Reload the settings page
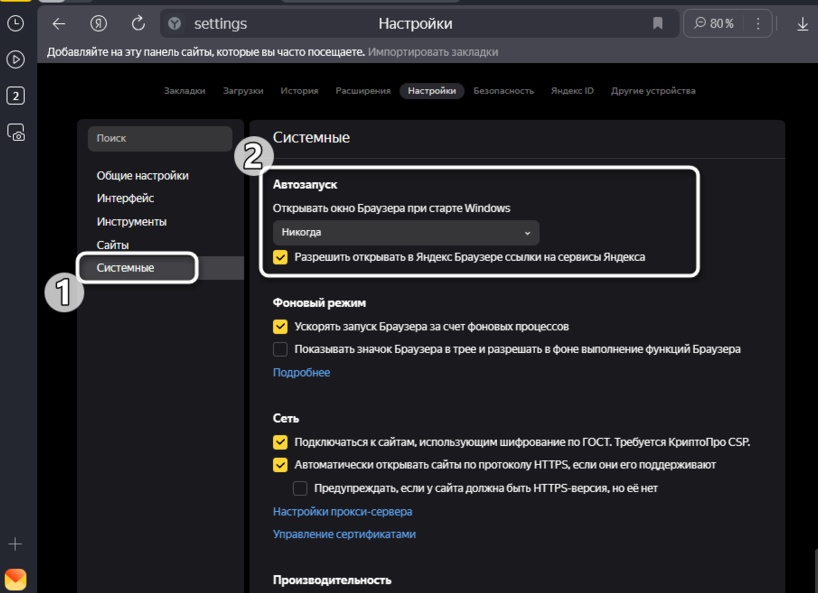Viewport: 818px width, 593px height. (x=138, y=23)
